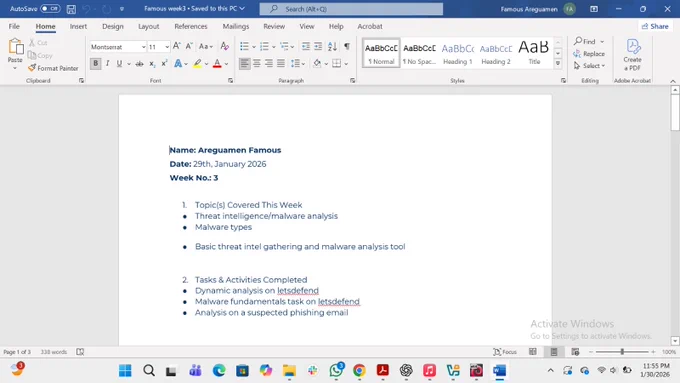Viewport: 680px width, 383px height.
Task: Click Sort icon
Action: tap(332, 46)
